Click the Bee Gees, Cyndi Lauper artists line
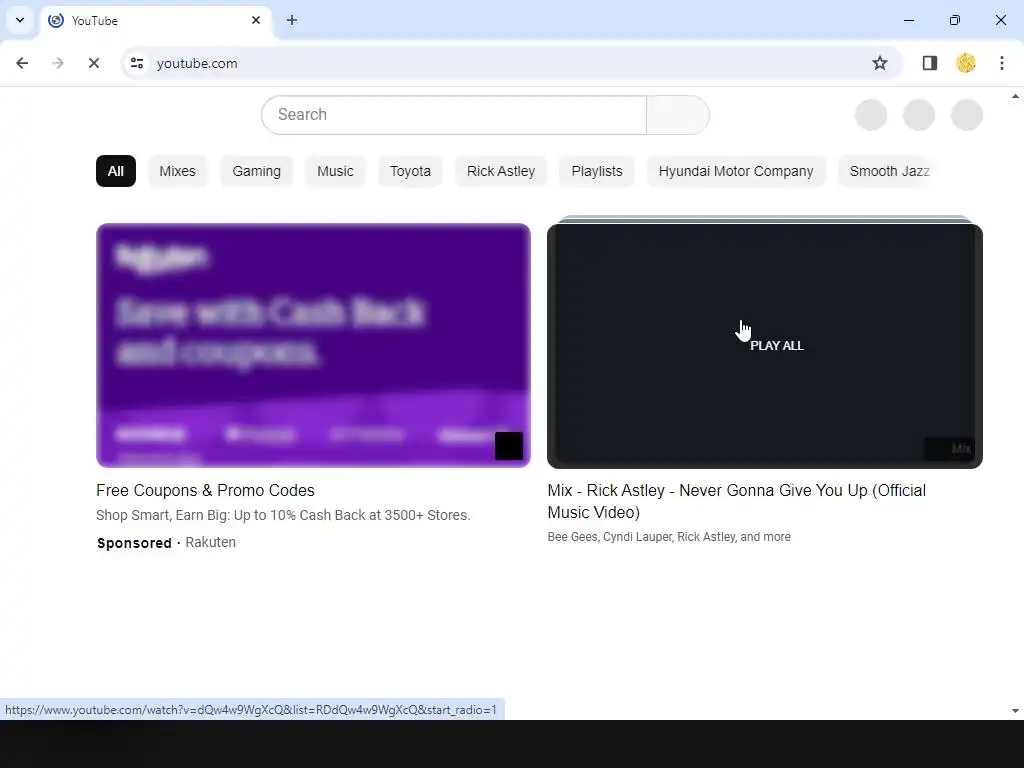The width and height of the screenshot is (1024, 768). point(669,537)
